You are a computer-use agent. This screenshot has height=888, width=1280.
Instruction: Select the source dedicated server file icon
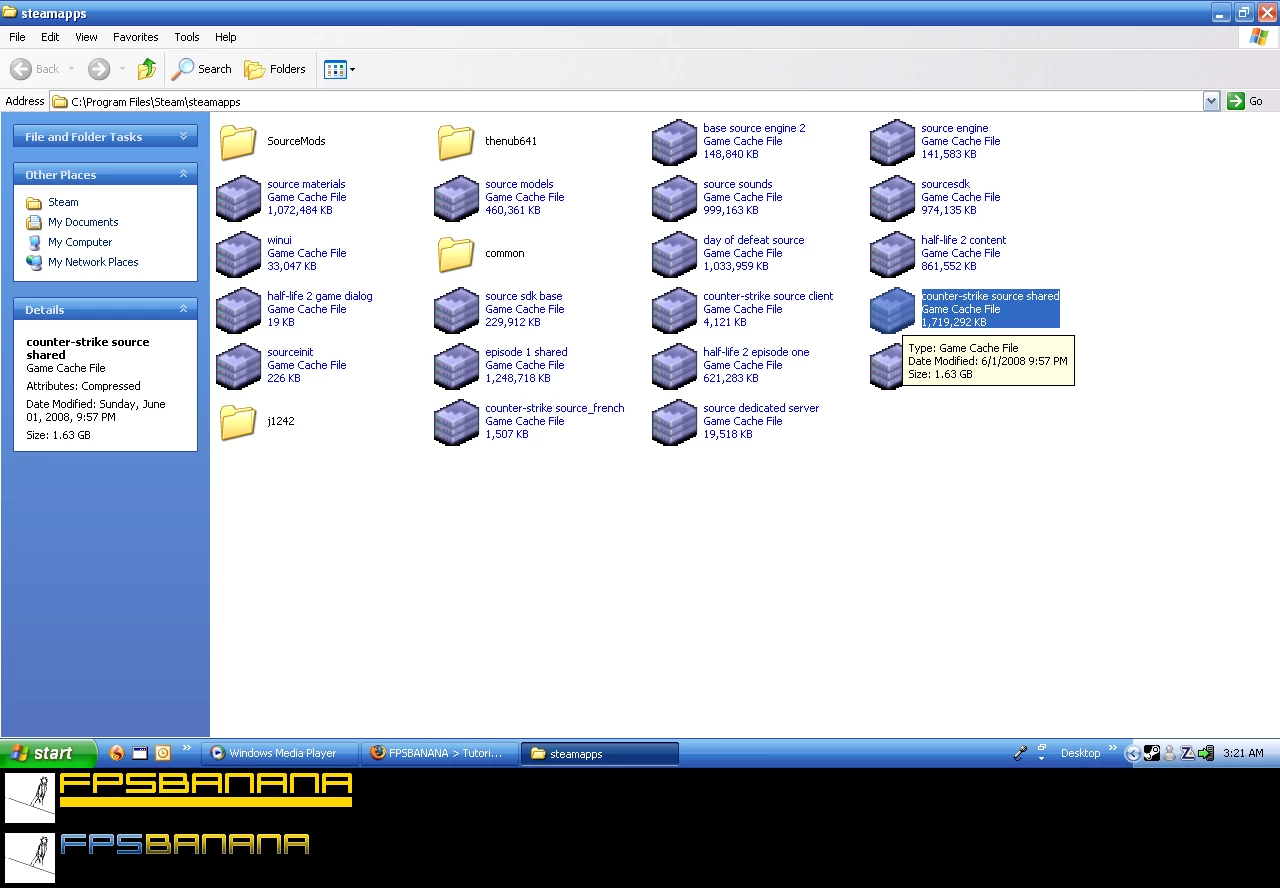coord(674,422)
